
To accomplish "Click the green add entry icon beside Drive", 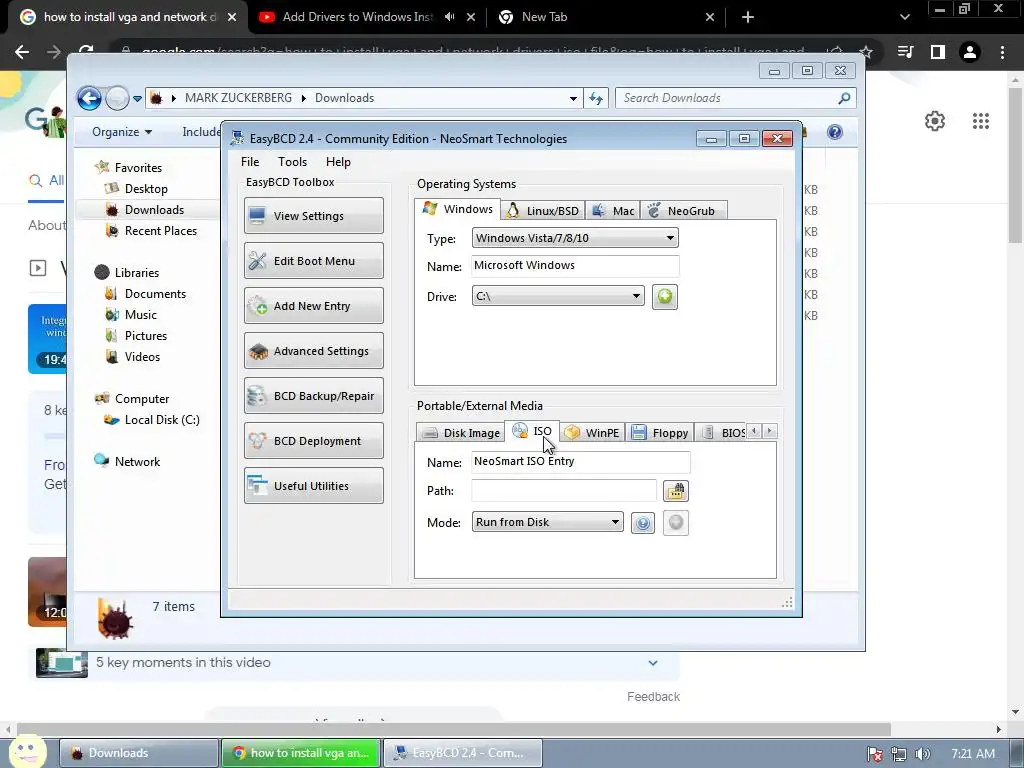I will tap(664, 296).
